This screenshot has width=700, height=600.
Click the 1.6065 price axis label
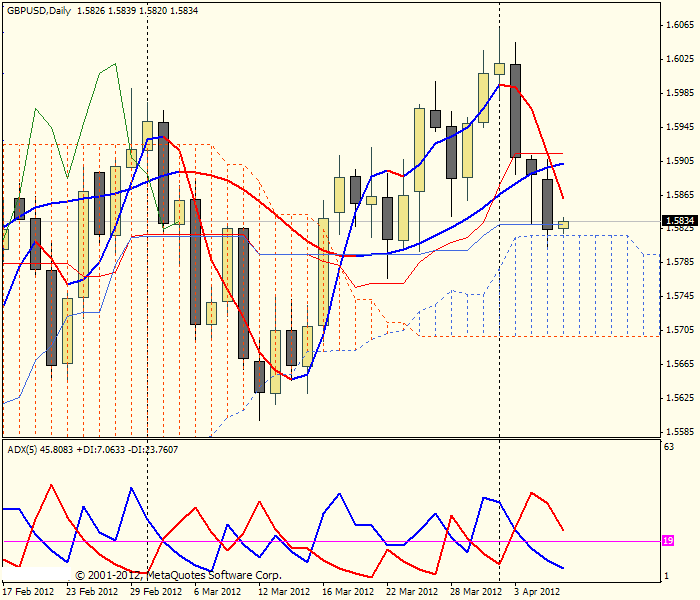tap(680, 25)
